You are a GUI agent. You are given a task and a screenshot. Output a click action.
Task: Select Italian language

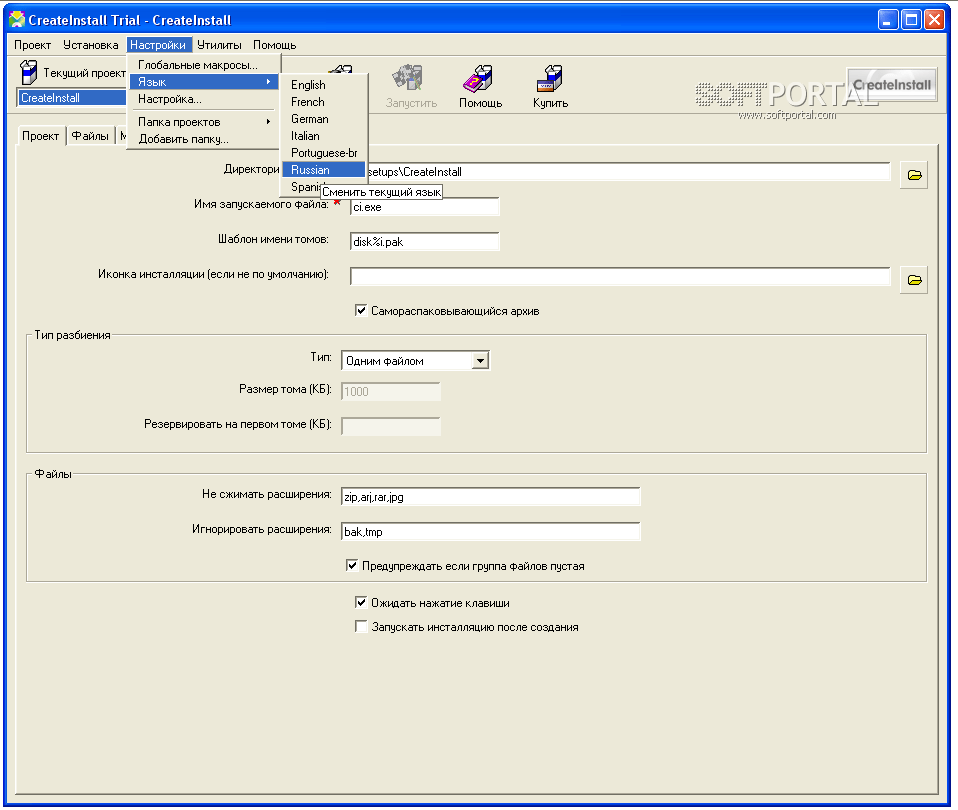pos(324,136)
